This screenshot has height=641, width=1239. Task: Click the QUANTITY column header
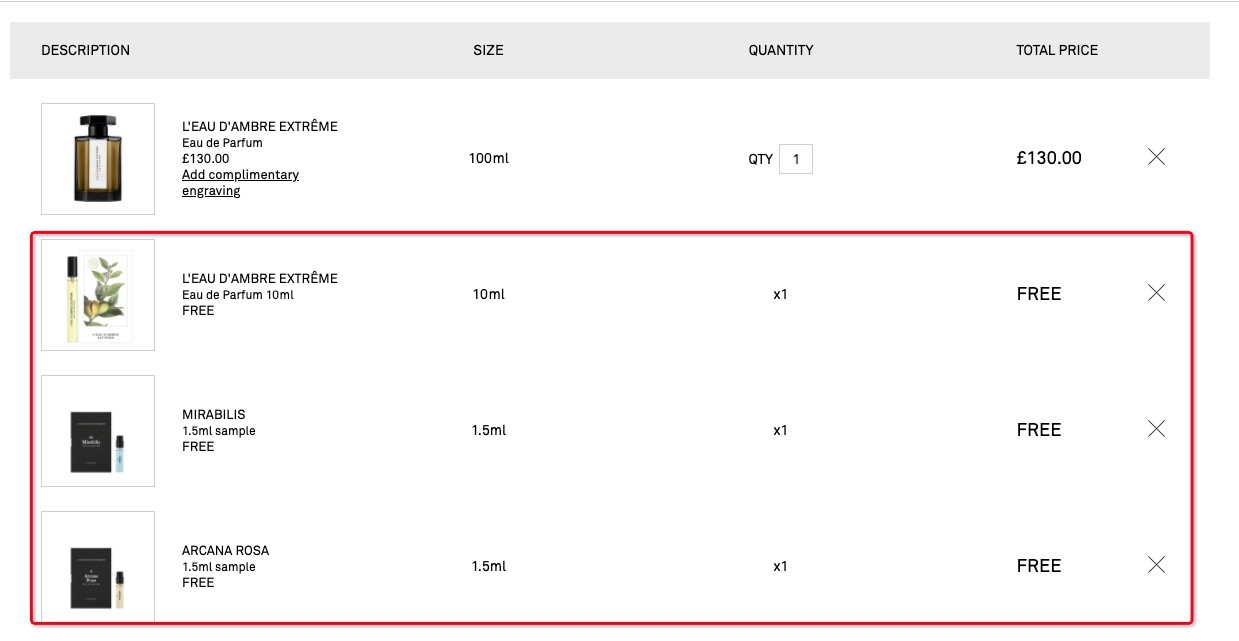tap(781, 50)
